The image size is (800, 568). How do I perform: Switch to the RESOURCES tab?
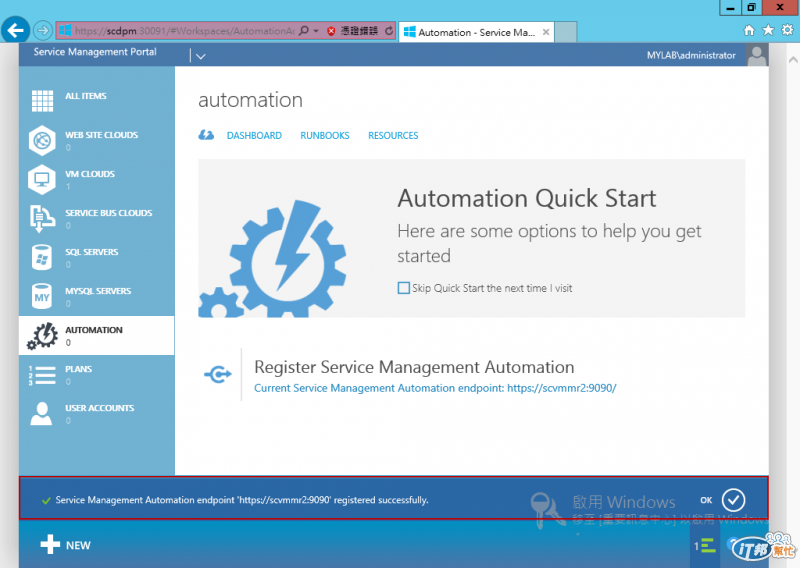point(393,136)
